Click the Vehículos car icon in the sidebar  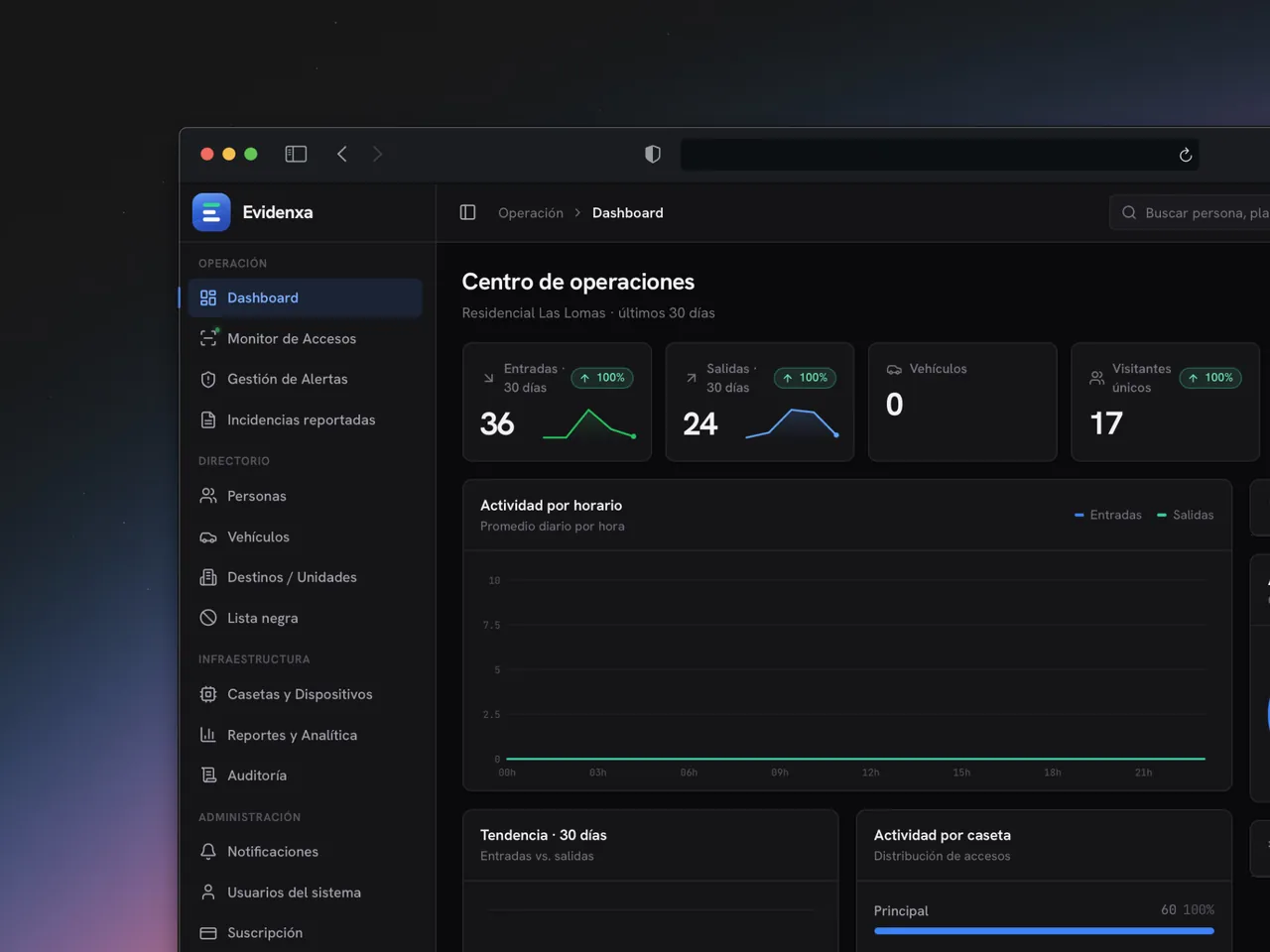pyautogui.click(x=208, y=536)
